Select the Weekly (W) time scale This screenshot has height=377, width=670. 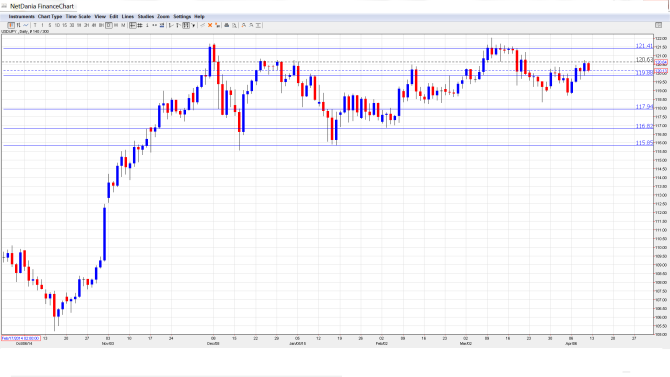[x=116, y=25]
